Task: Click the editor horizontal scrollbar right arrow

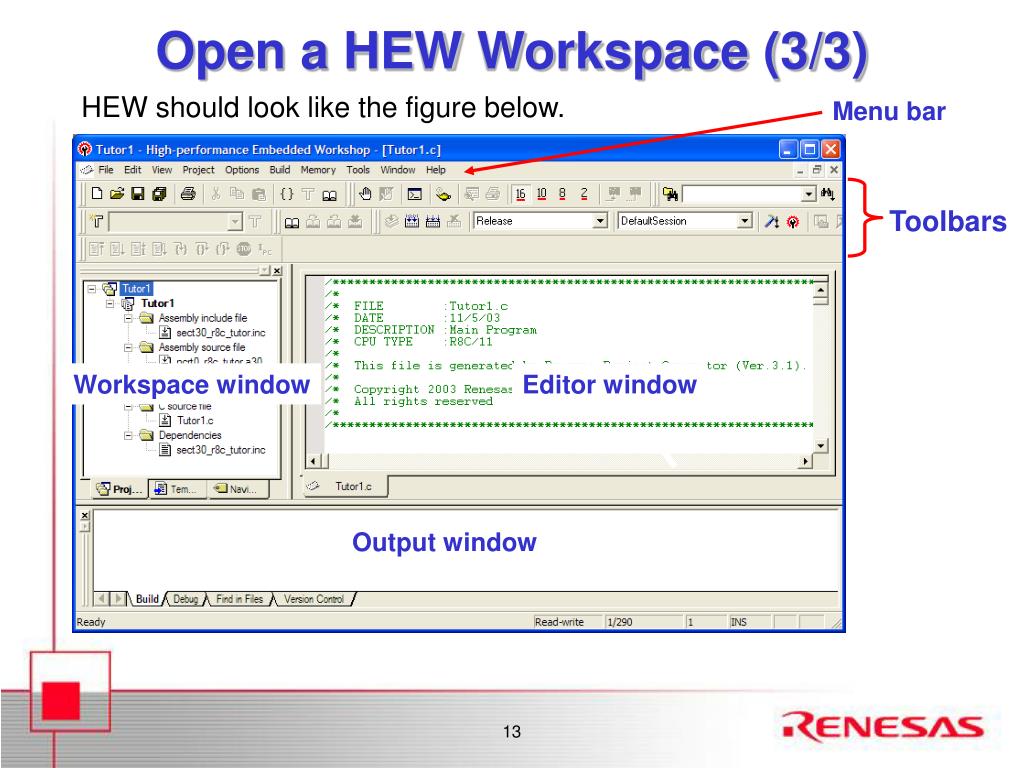Action: pyautogui.click(x=806, y=461)
